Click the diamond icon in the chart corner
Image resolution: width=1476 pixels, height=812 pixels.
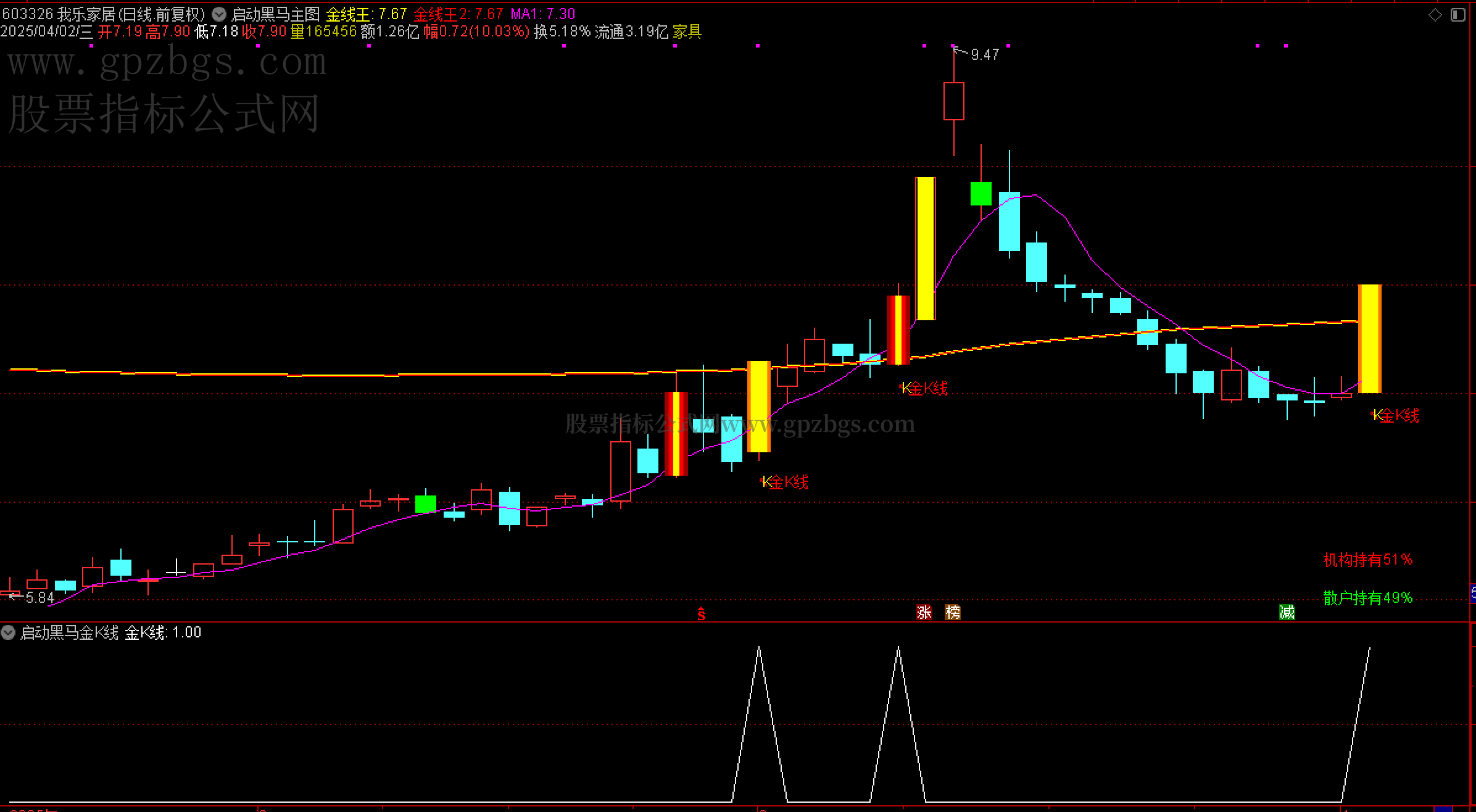[x=1435, y=15]
